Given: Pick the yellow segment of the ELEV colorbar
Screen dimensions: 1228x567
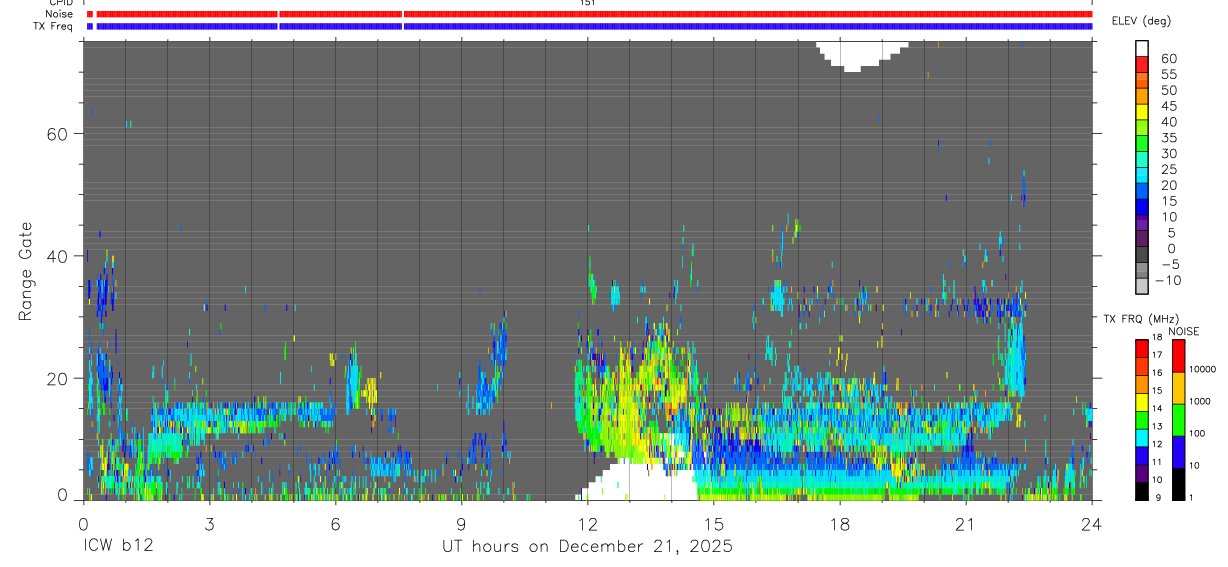Looking at the screenshot, I should (x=1142, y=113).
